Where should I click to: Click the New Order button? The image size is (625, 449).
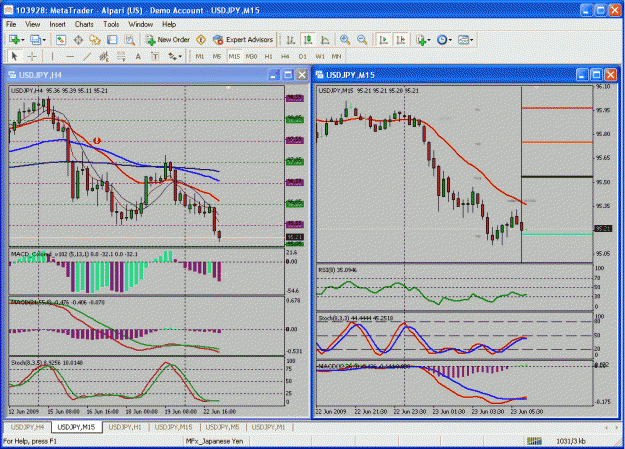tap(168, 39)
